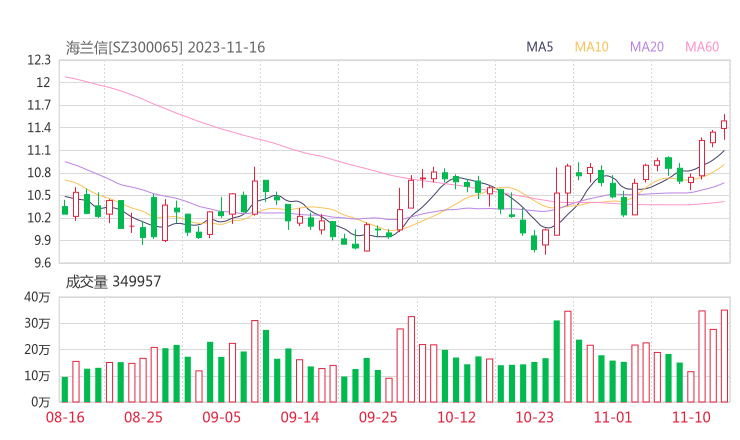Screen dimensions: 740x440
Task: Click the 09-14 date label
Action: click(300, 417)
